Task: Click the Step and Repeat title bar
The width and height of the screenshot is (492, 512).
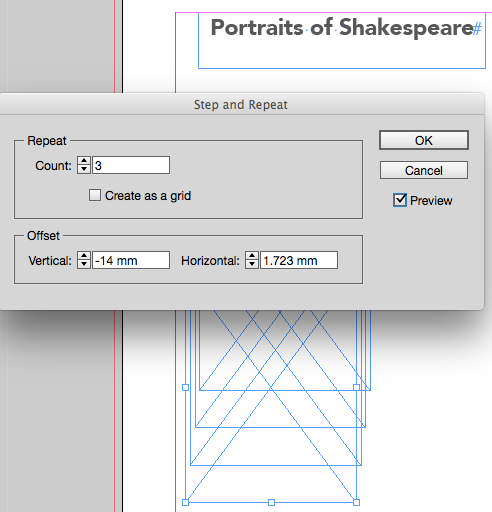Action: click(241, 104)
